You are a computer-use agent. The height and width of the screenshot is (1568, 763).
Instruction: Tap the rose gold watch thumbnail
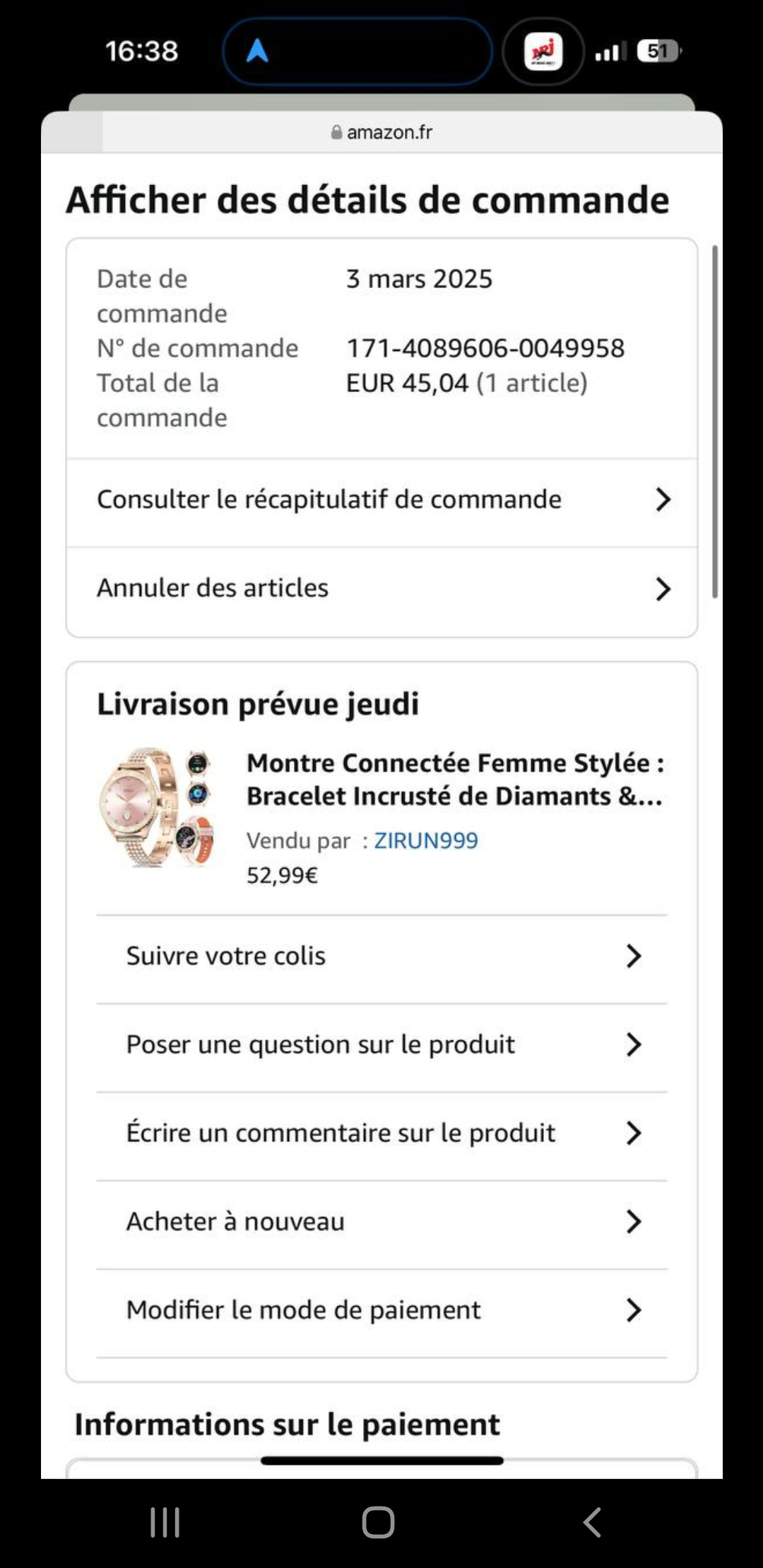pos(157,807)
